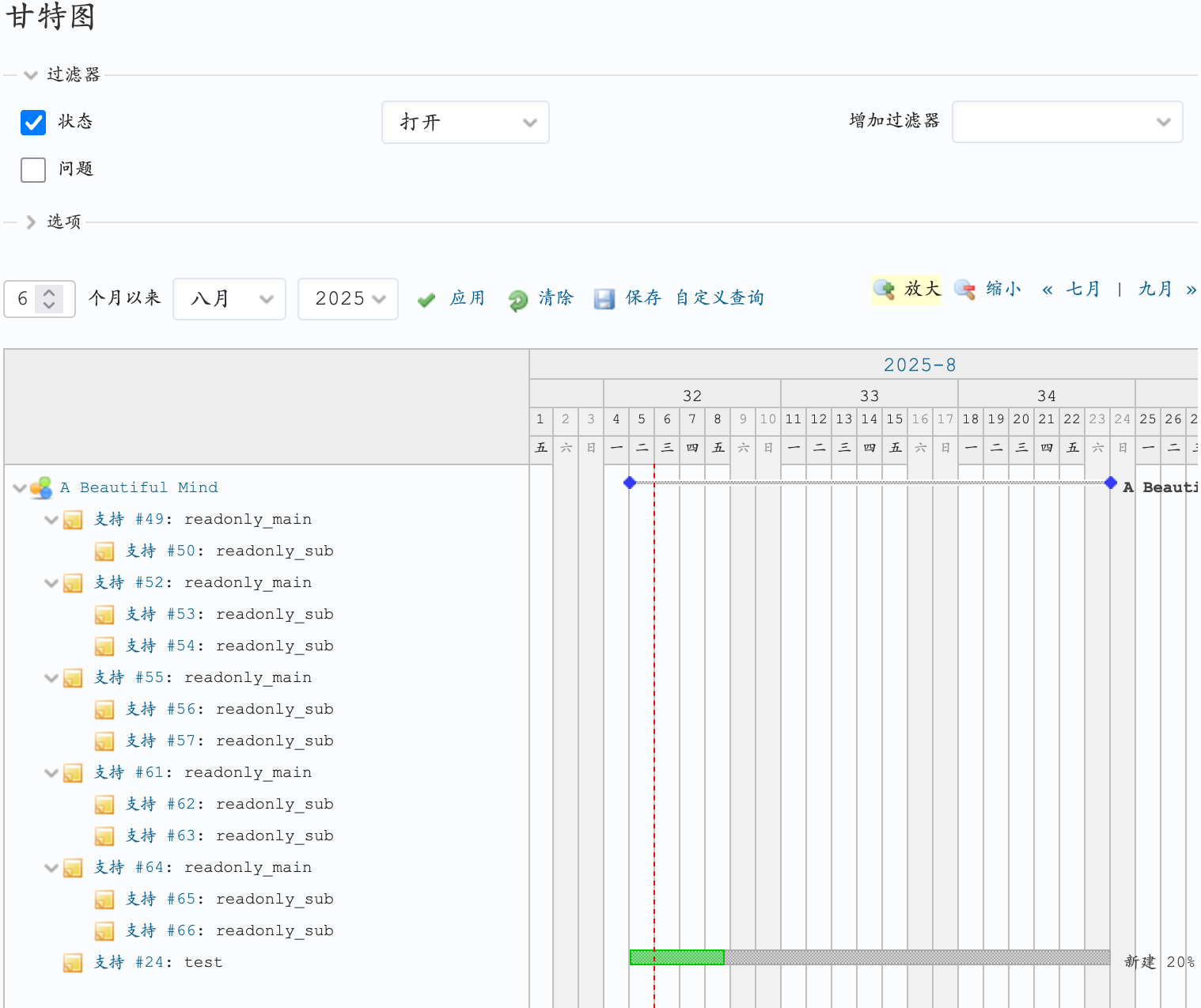Collapse issue #52 readonly_main subtasks
Screen dimensions: 1201x1008
(x=51, y=583)
